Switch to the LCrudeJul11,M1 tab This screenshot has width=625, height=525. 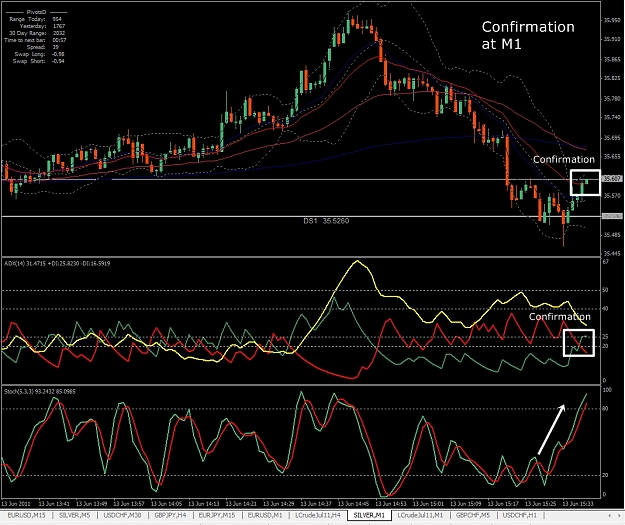tap(420, 515)
